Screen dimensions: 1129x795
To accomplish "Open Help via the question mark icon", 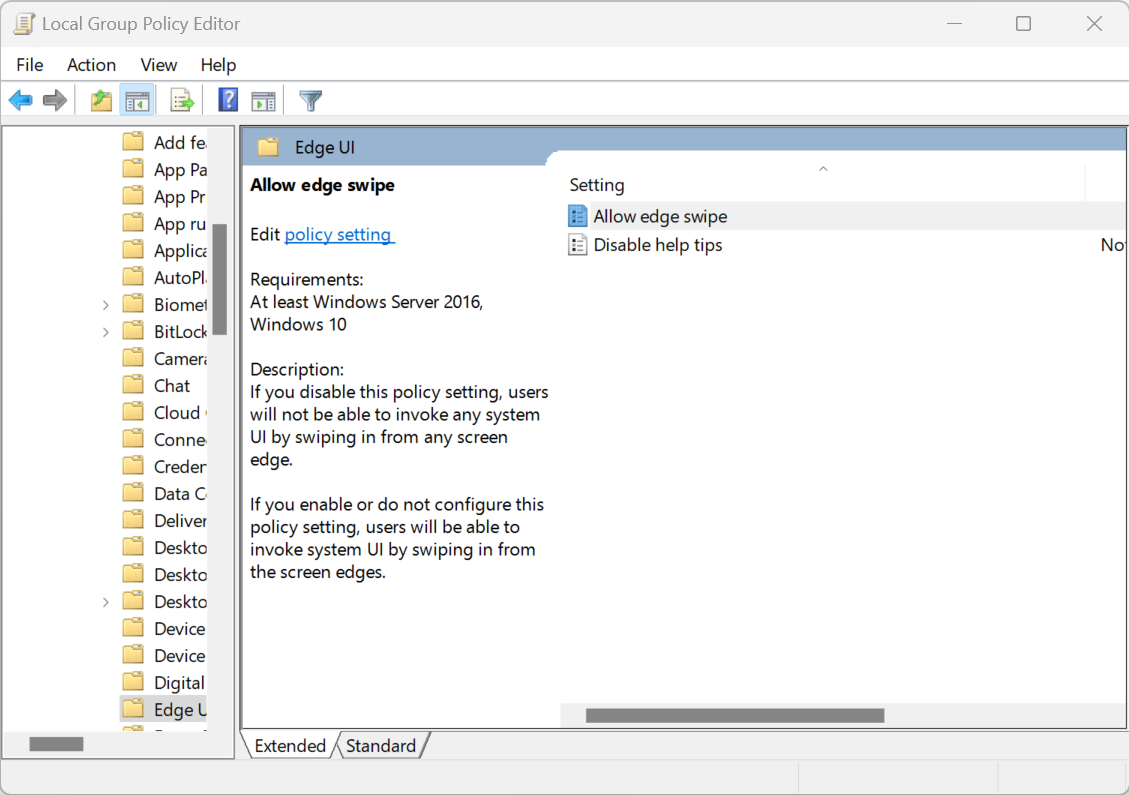I will (x=228, y=99).
